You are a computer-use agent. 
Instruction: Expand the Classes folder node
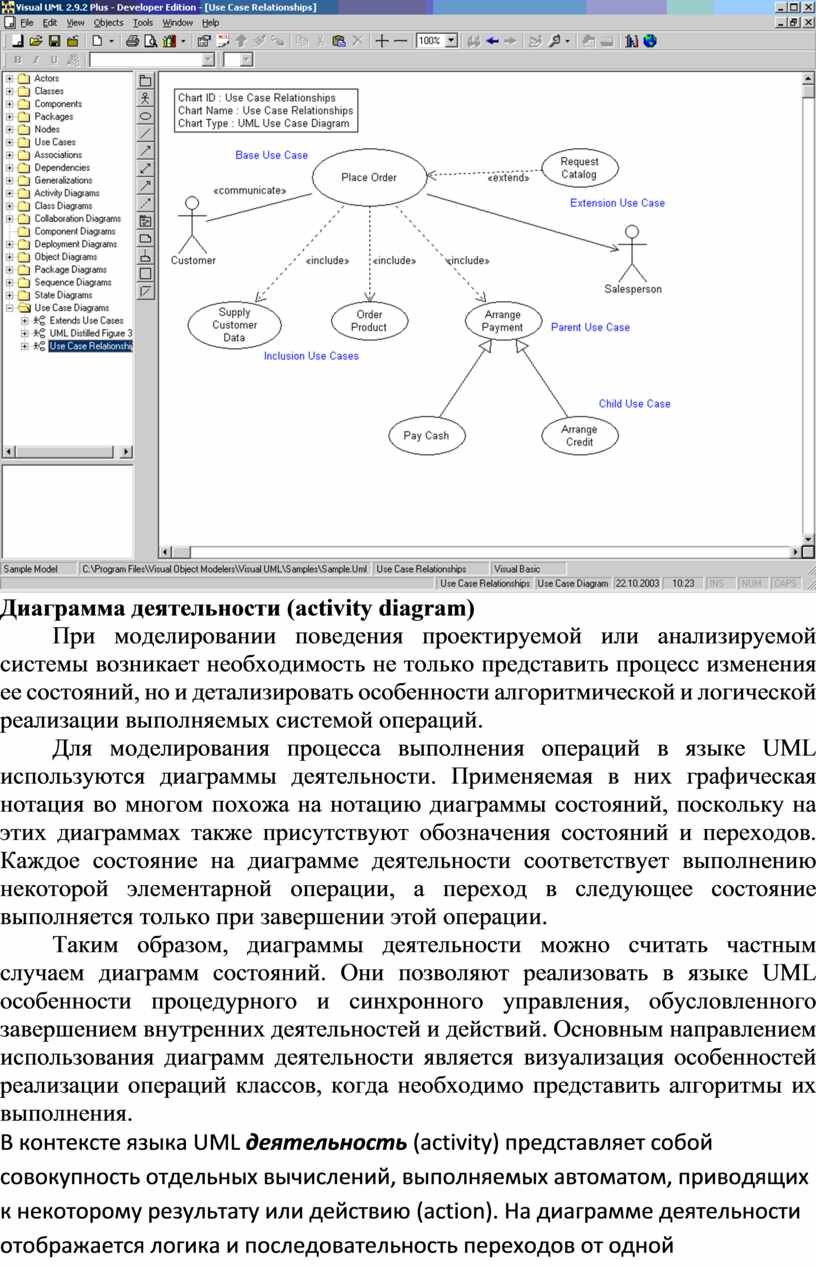tap(9, 91)
